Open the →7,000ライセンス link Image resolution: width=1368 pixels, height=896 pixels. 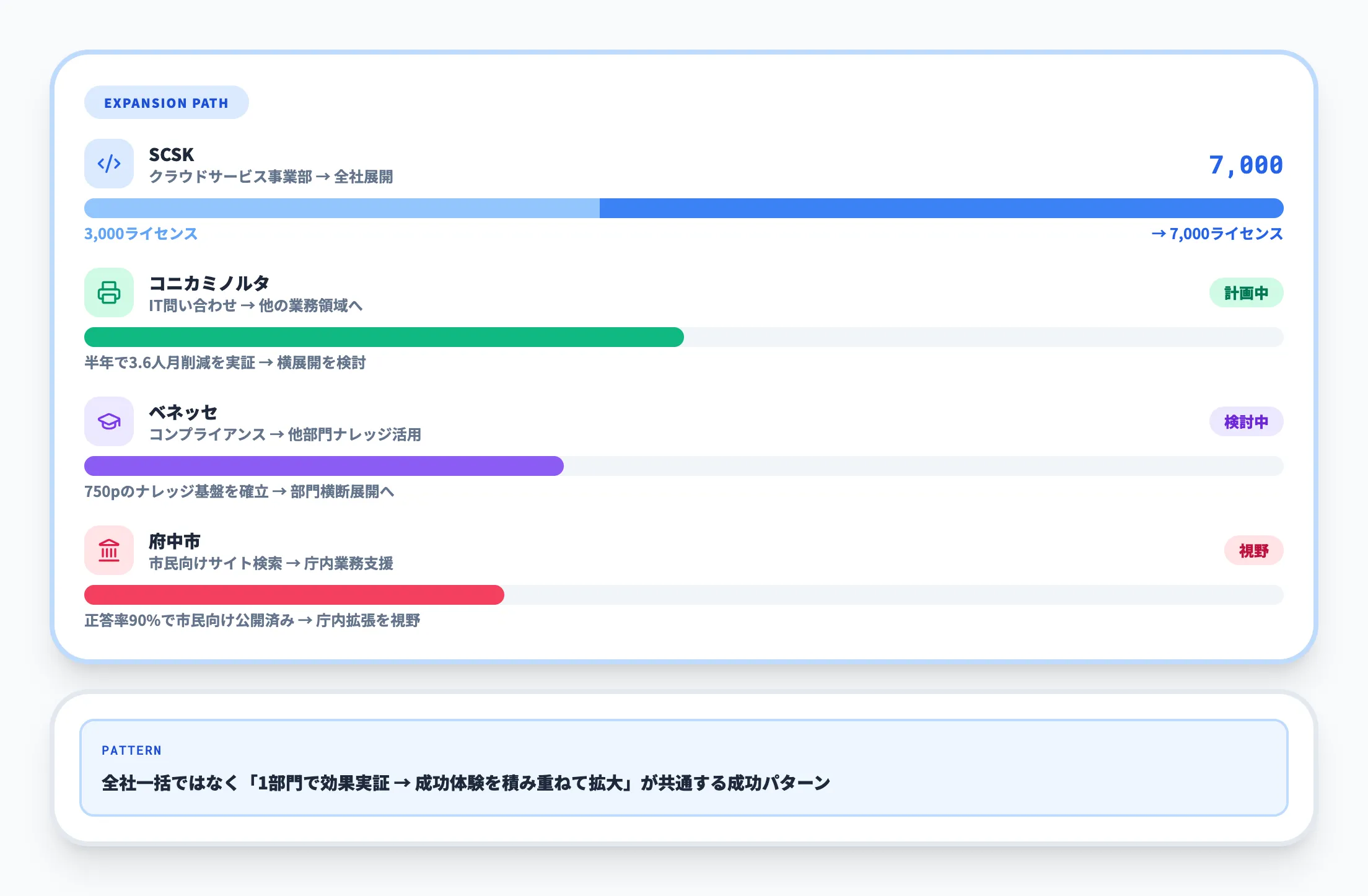1216,234
